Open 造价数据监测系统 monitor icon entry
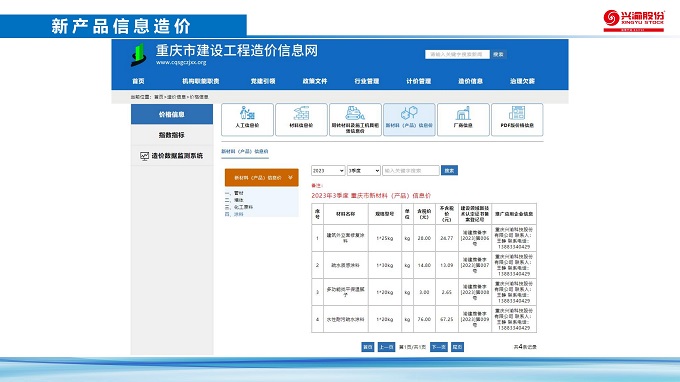The image size is (680, 382). (x=172, y=156)
